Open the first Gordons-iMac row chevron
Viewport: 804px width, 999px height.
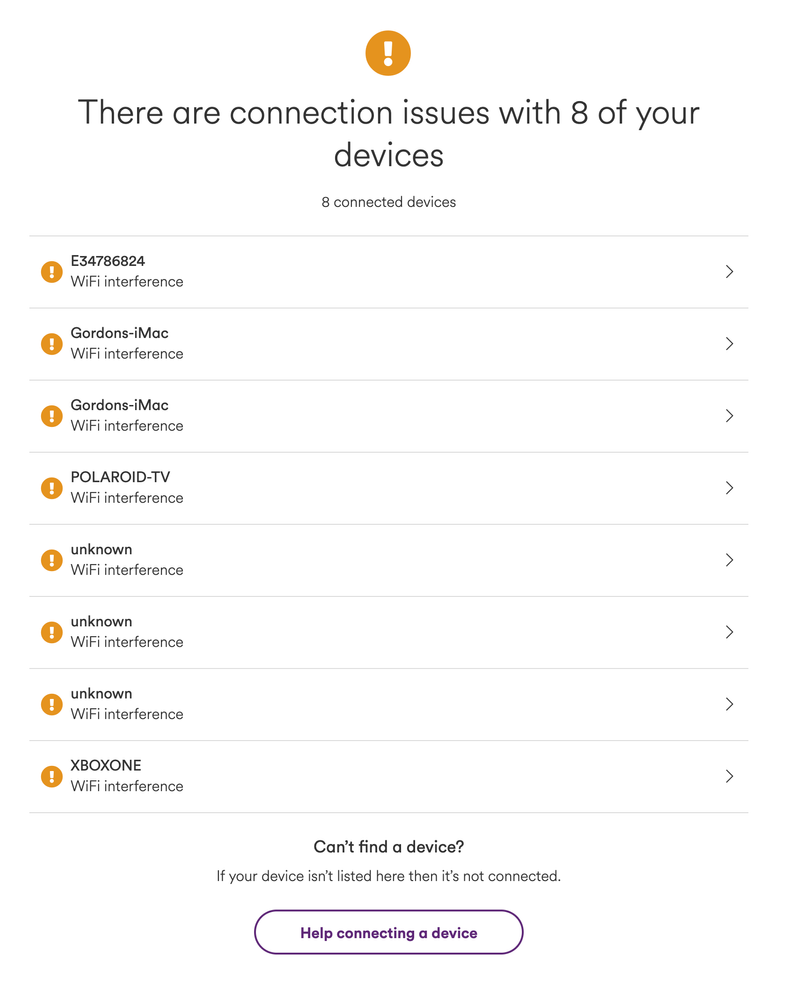(729, 344)
